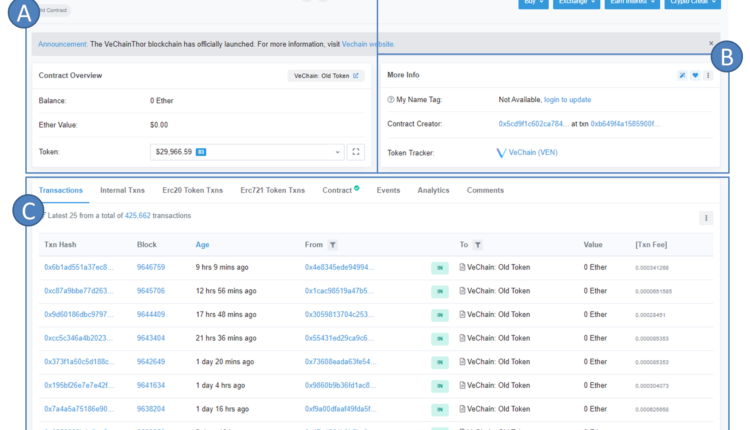Viewport: 750px width, 430px height.
Task: Select the Analytics tab
Action: (433, 189)
